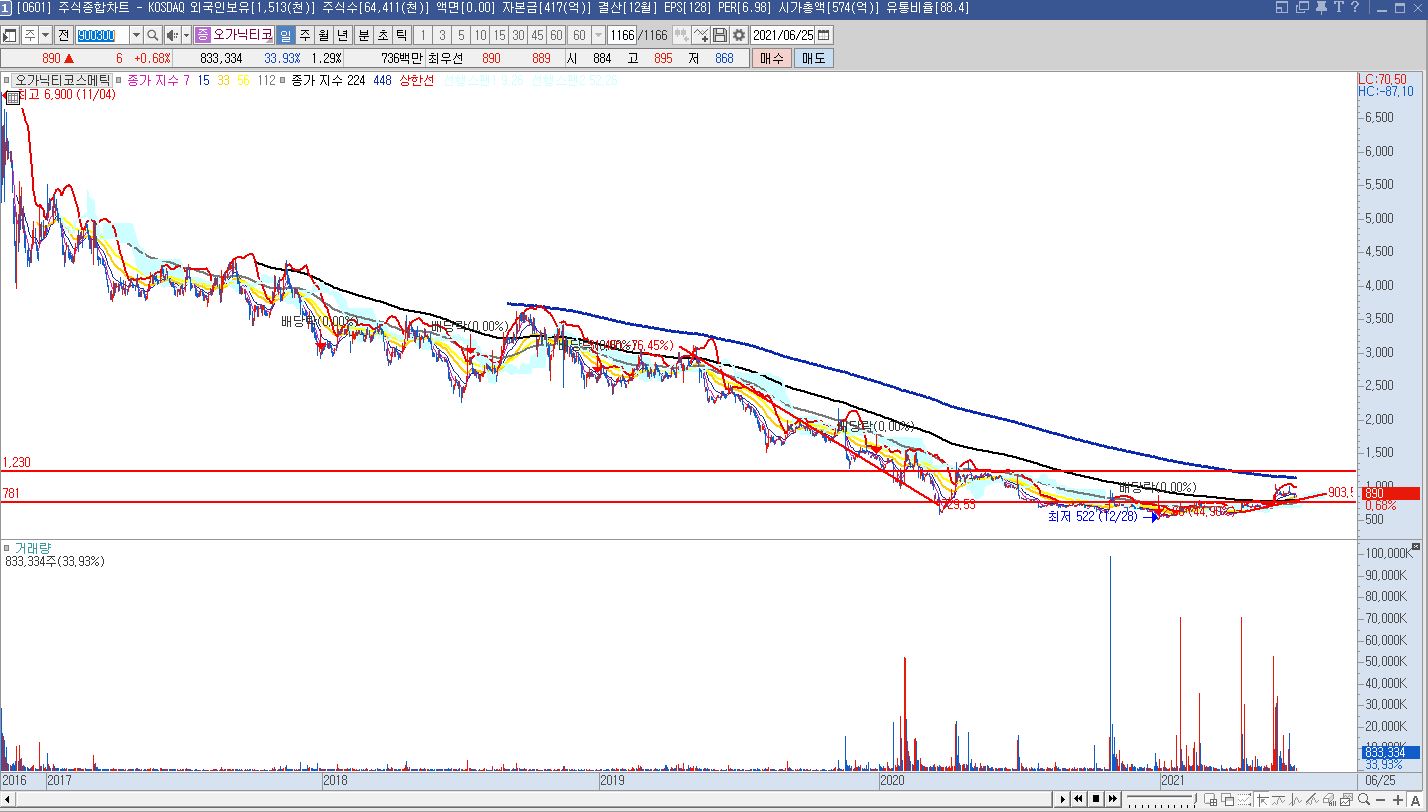Click the 오가닉티코 stock name box
Screen dimensions: 1428x812
click(243, 35)
